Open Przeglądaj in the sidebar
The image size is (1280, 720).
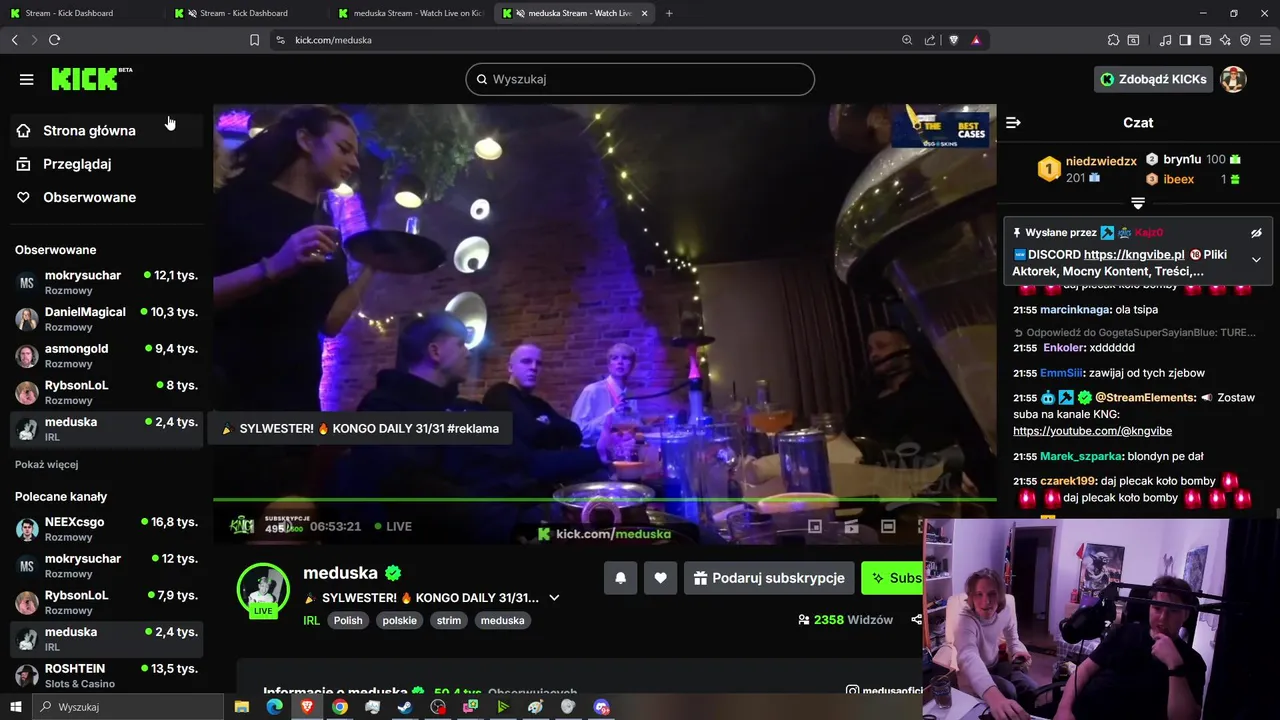coord(106,164)
